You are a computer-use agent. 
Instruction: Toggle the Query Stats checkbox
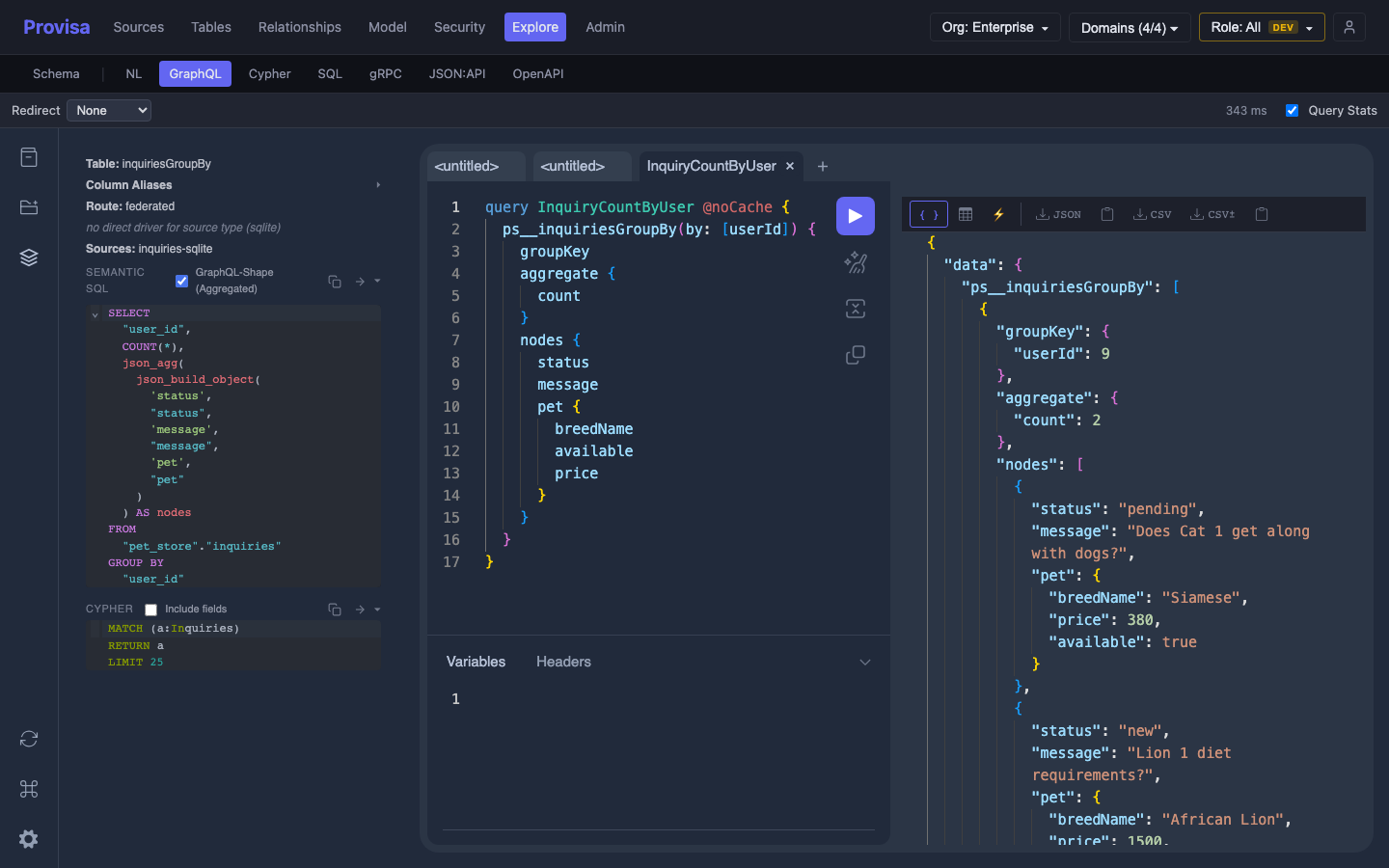[1292, 111]
